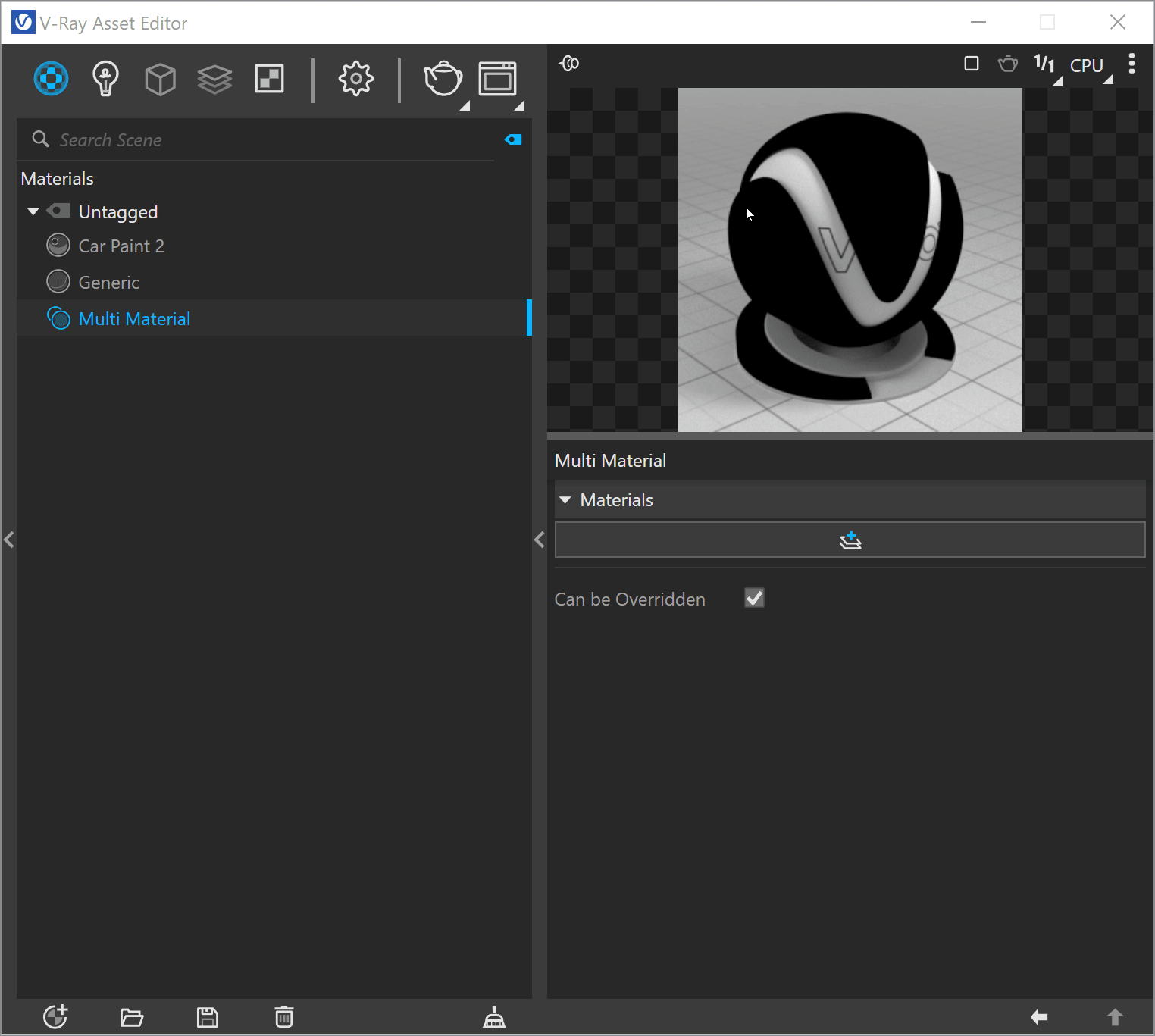Click the teapot Render button
The height and width of the screenshot is (1036, 1155).
[x=442, y=78]
